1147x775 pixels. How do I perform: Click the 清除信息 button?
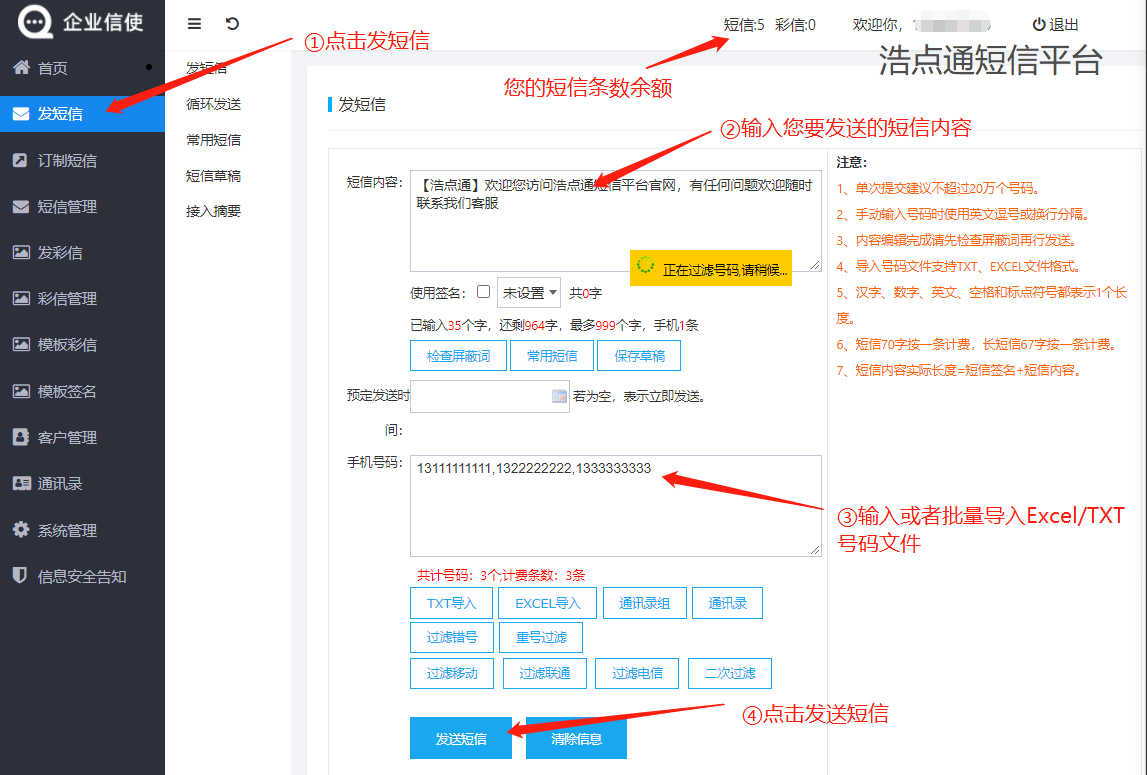pyautogui.click(x=576, y=739)
